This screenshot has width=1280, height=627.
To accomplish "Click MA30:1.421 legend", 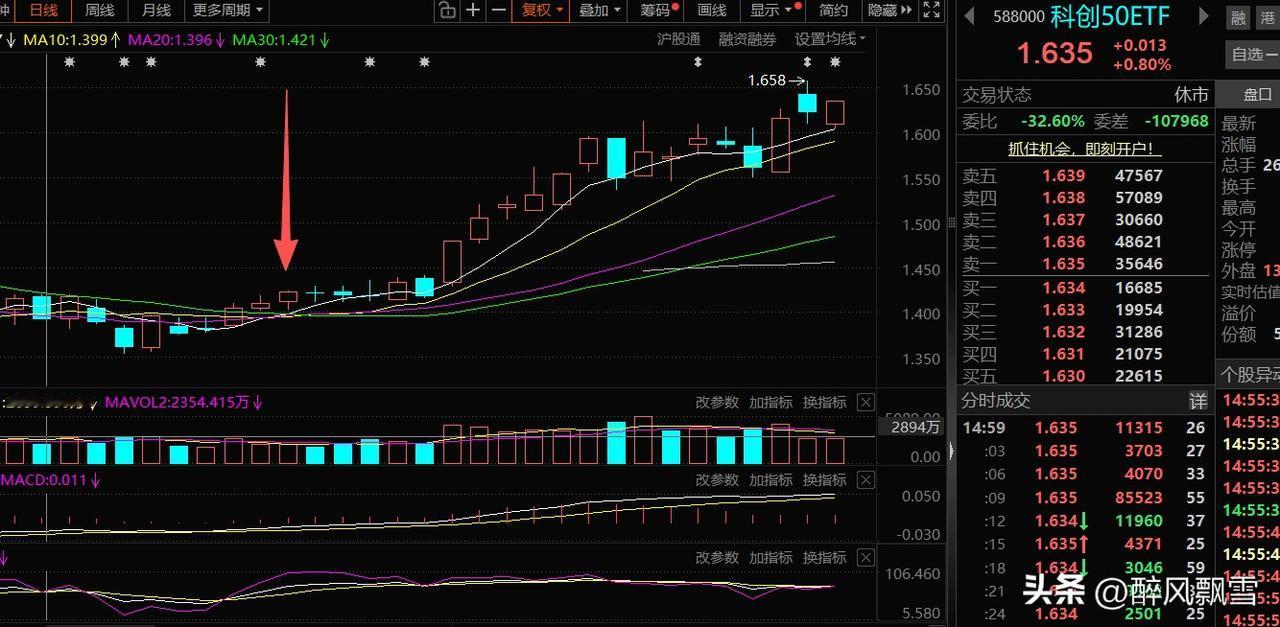I will [281, 40].
